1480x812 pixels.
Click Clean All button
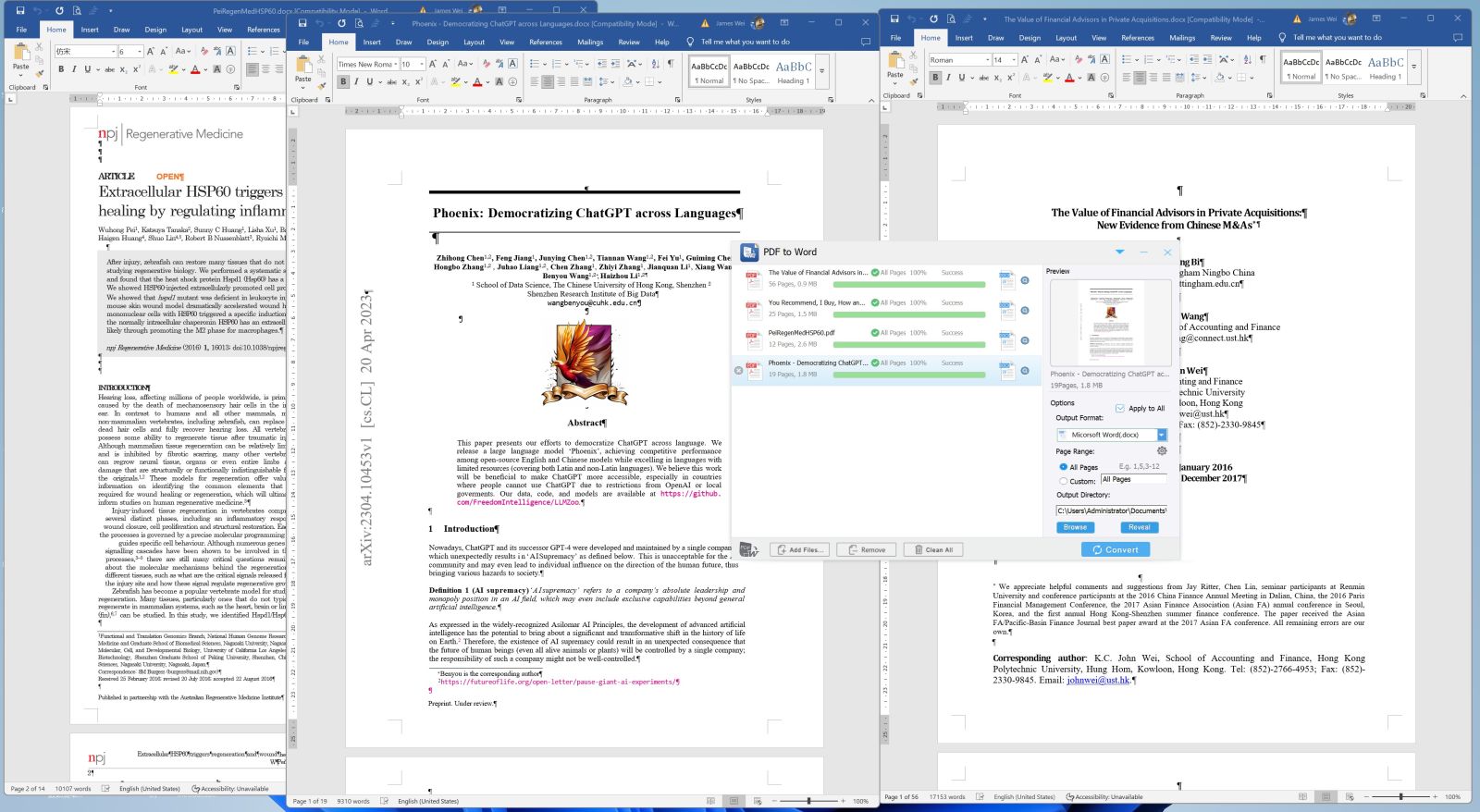click(x=933, y=549)
